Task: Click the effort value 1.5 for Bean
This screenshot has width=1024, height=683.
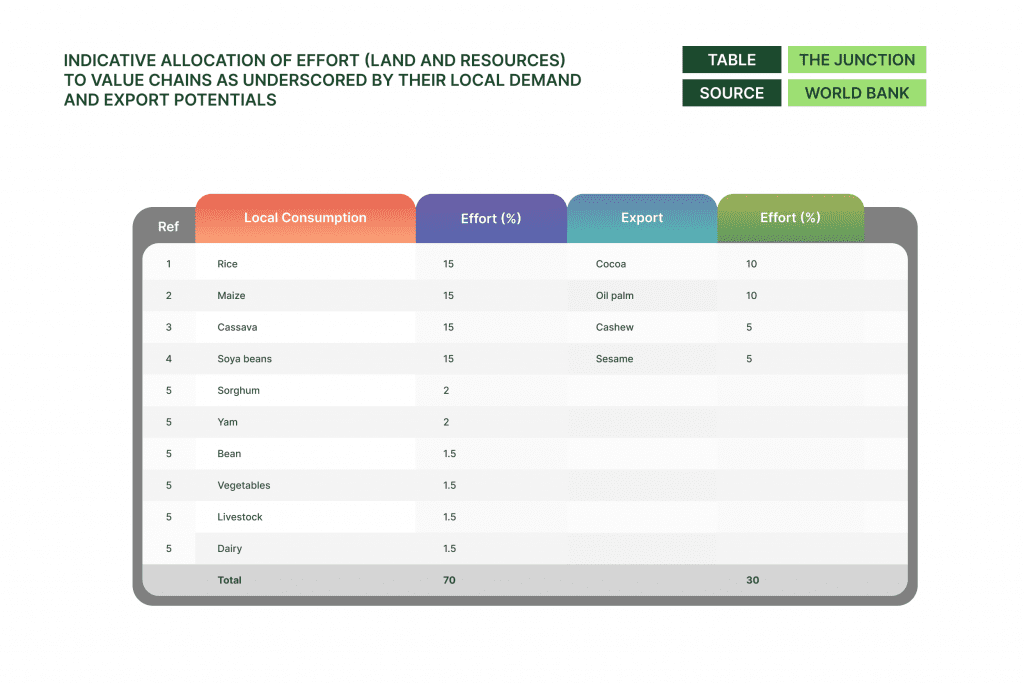Action: click(449, 453)
